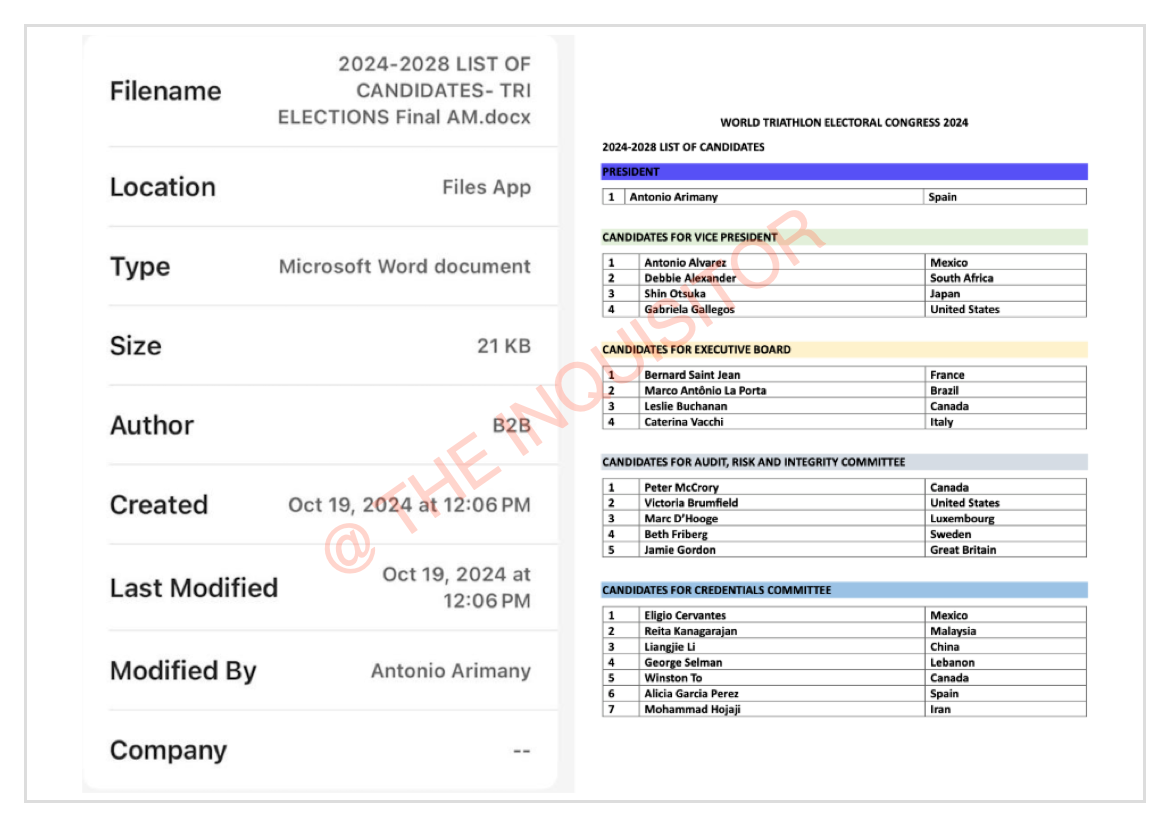Click the Type row Microsoft Word document
The height and width of the screenshot is (826, 1169).
click(x=321, y=266)
